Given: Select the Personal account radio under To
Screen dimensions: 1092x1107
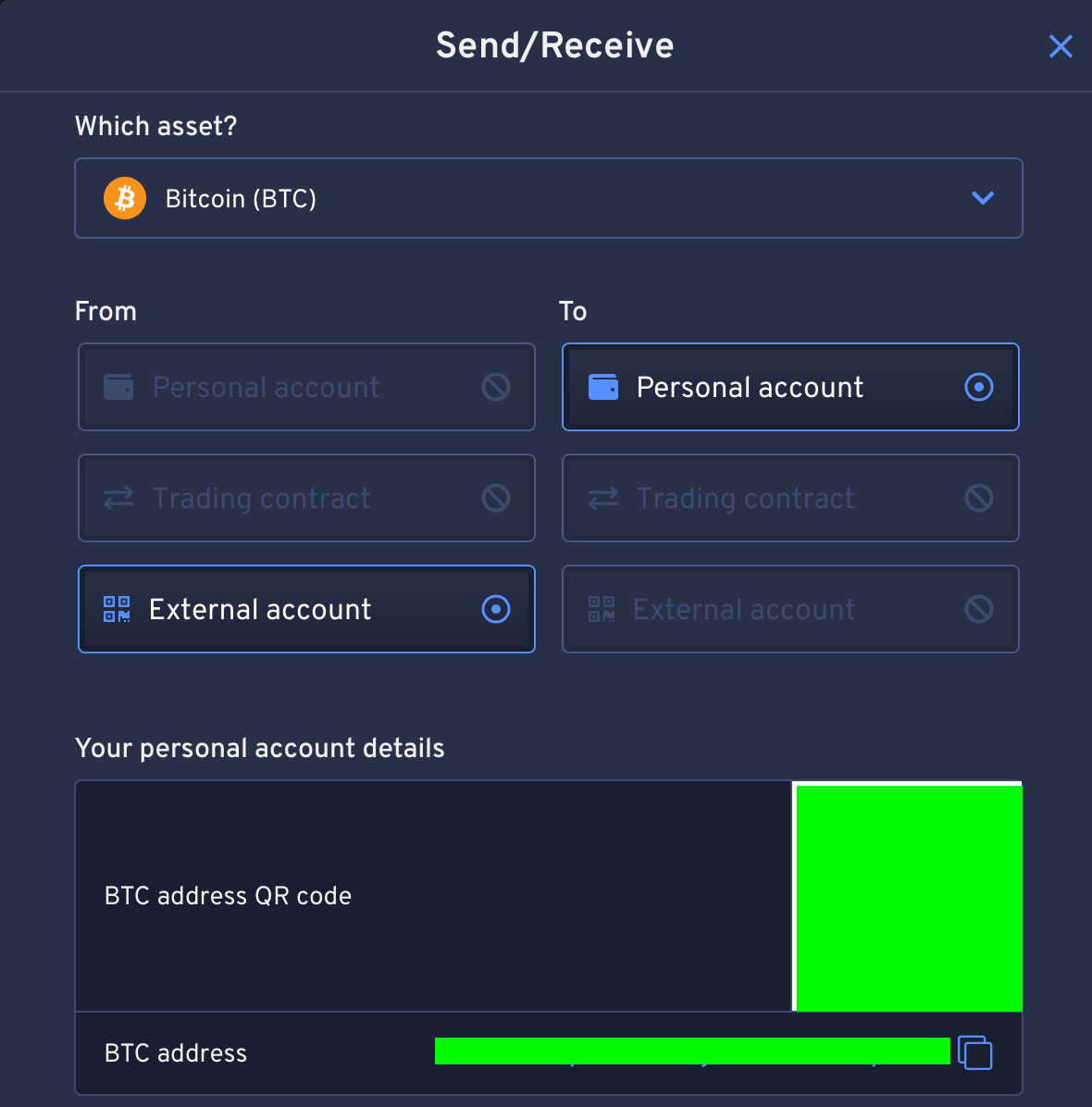Looking at the screenshot, I should [x=979, y=387].
